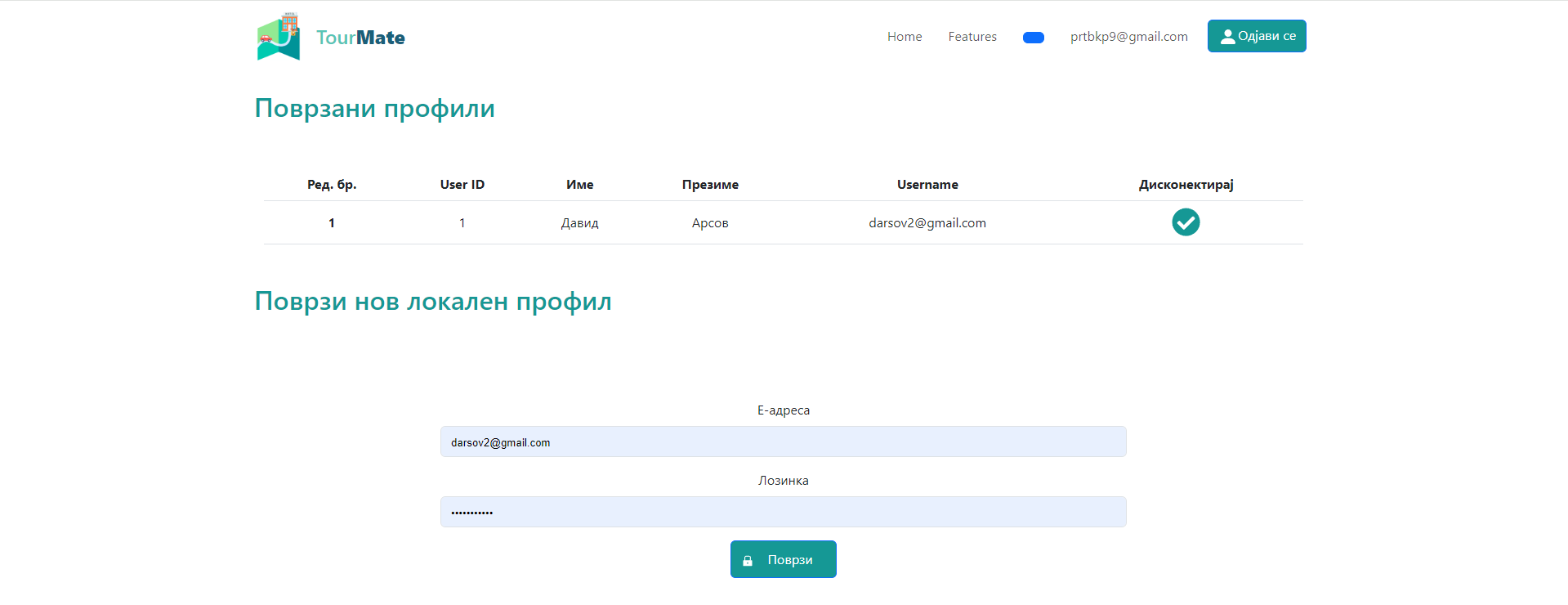
Task: Click the user icon beside Одјави се
Action: pyautogui.click(x=1226, y=37)
